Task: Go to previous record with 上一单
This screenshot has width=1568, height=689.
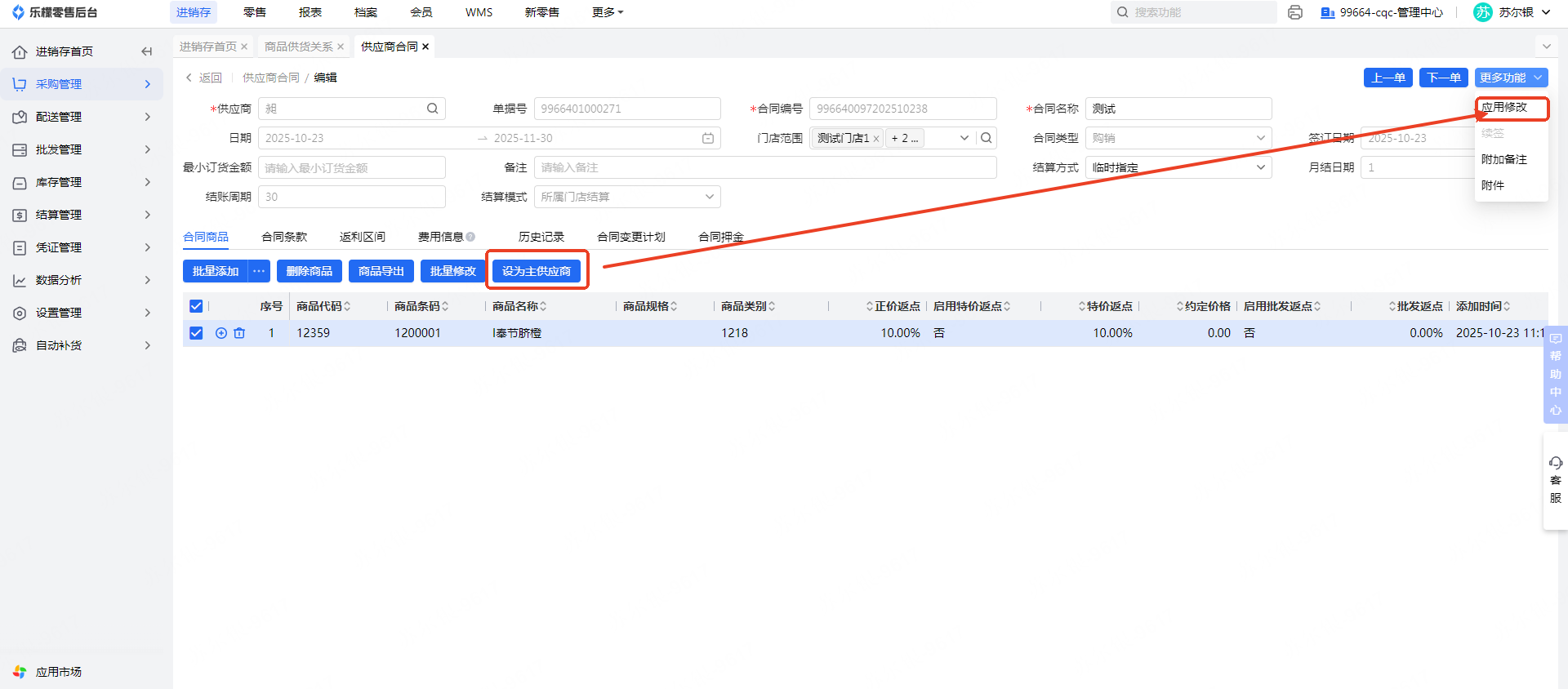Action: (x=1388, y=78)
